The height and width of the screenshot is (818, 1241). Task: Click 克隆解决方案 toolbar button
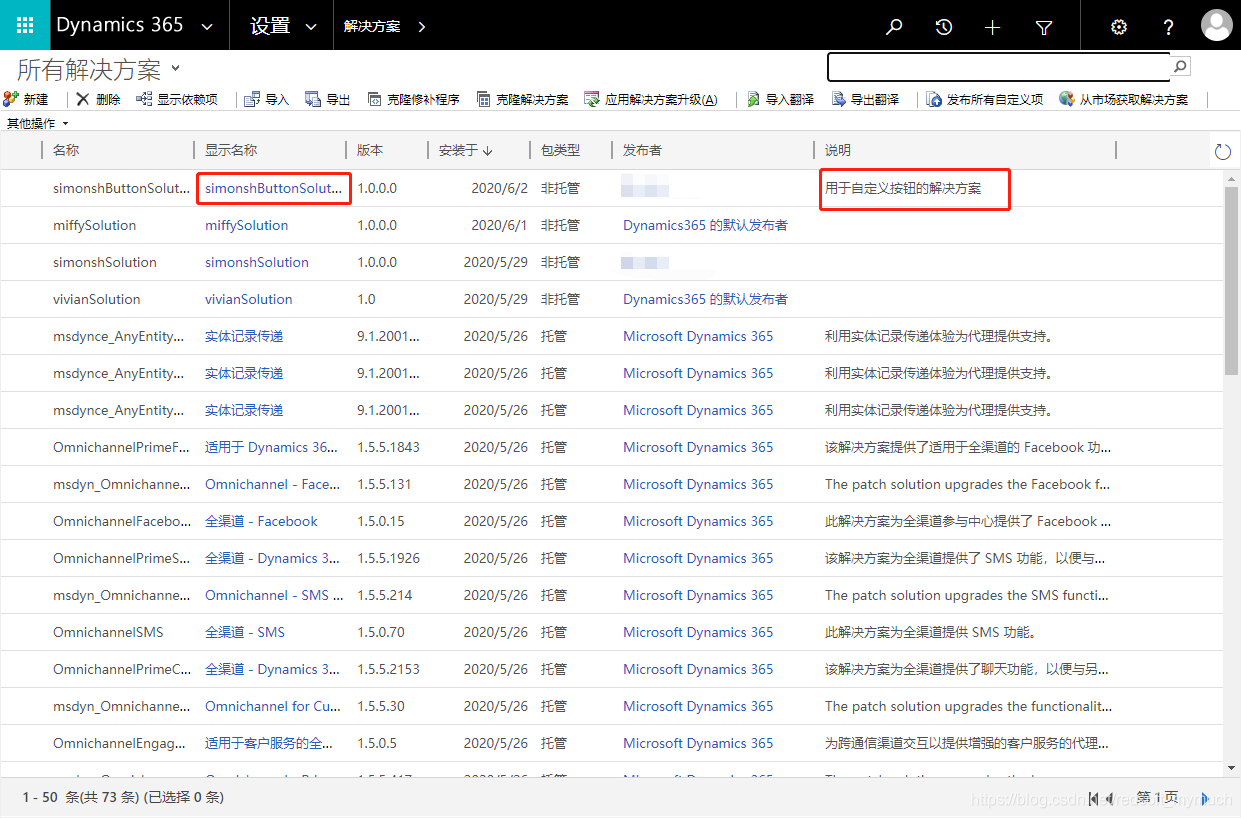click(x=523, y=99)
